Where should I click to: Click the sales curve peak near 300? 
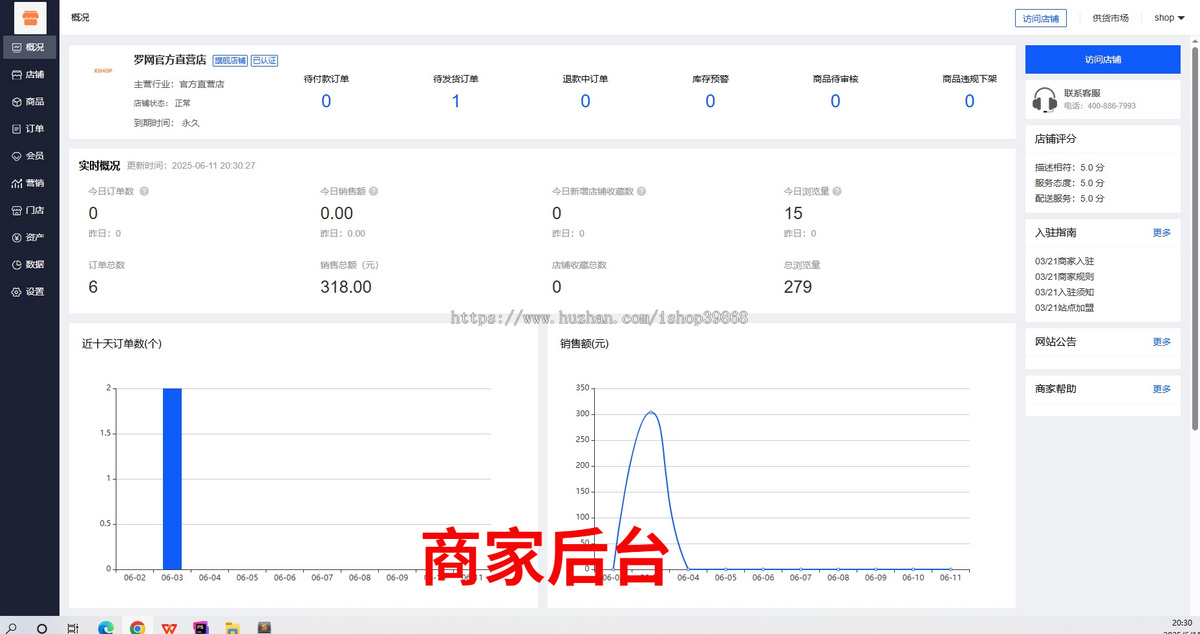coord(649,411)
